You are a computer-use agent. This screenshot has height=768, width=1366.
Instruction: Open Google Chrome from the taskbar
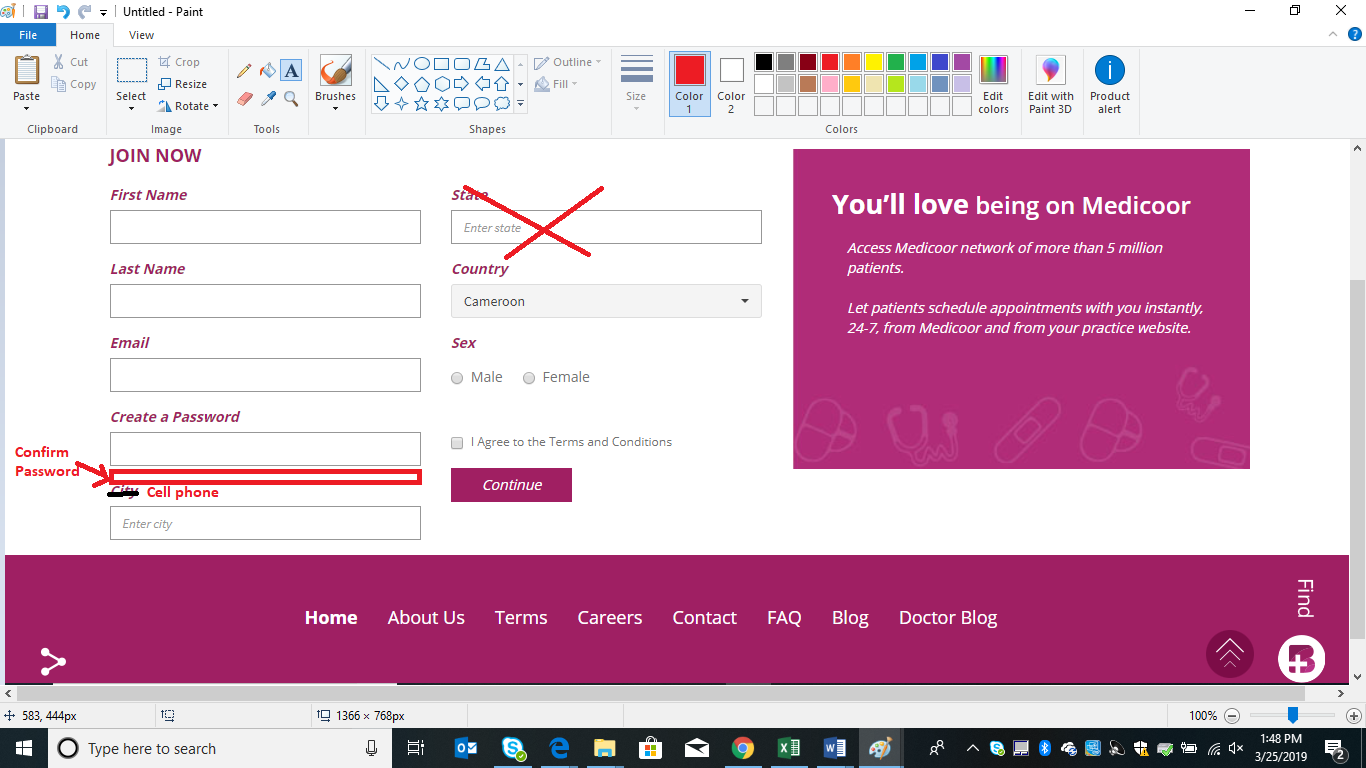pyautogui.click(x=742, y=748)
